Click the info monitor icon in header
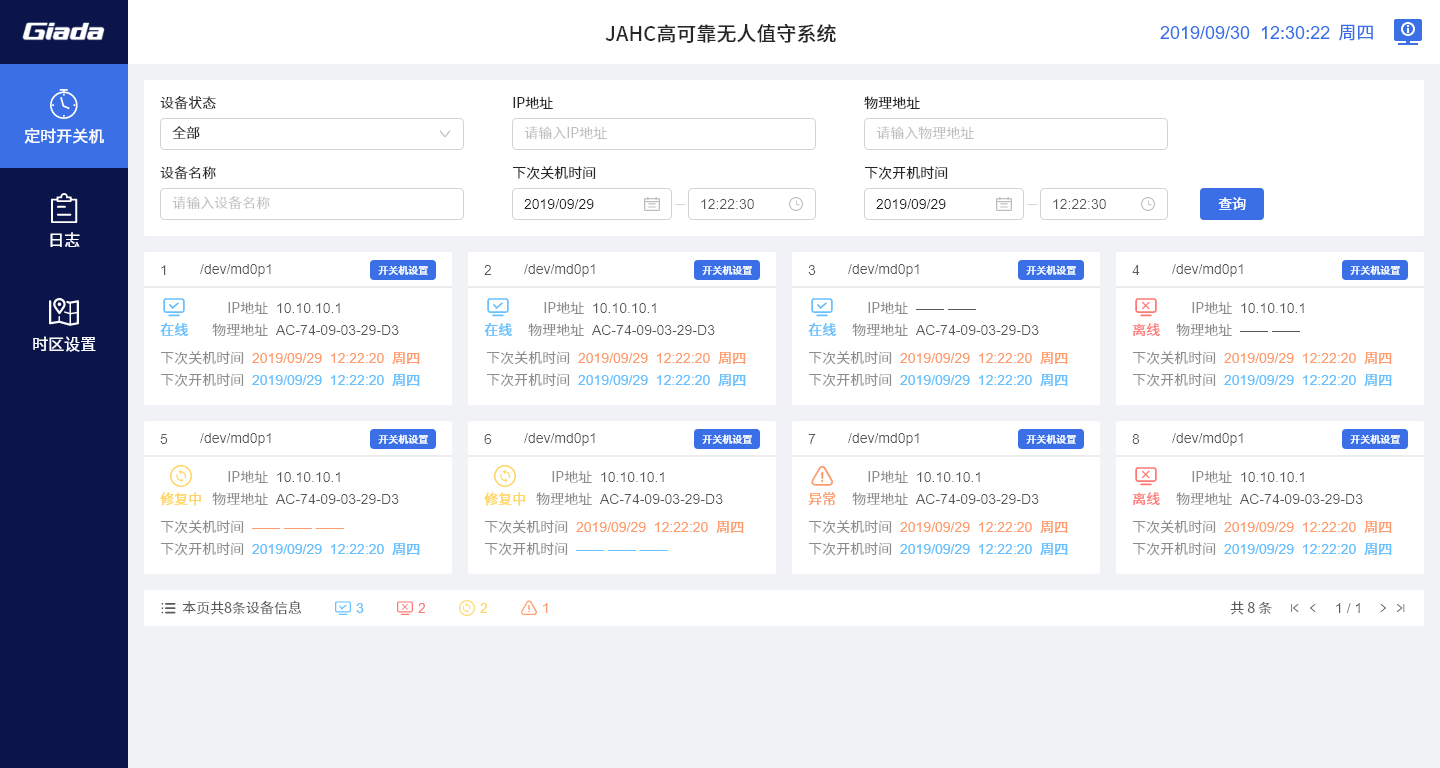 point(1407,32)
